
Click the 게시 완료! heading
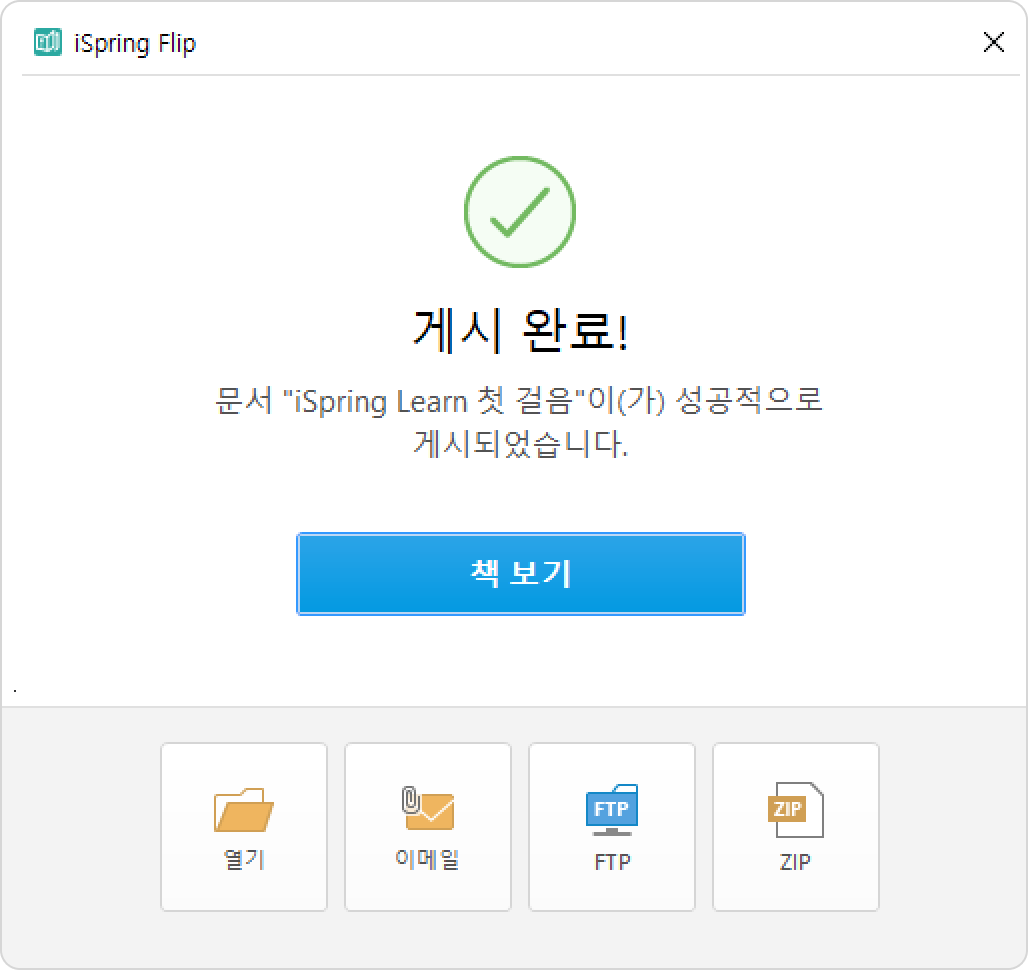click(x=521, y=331)
